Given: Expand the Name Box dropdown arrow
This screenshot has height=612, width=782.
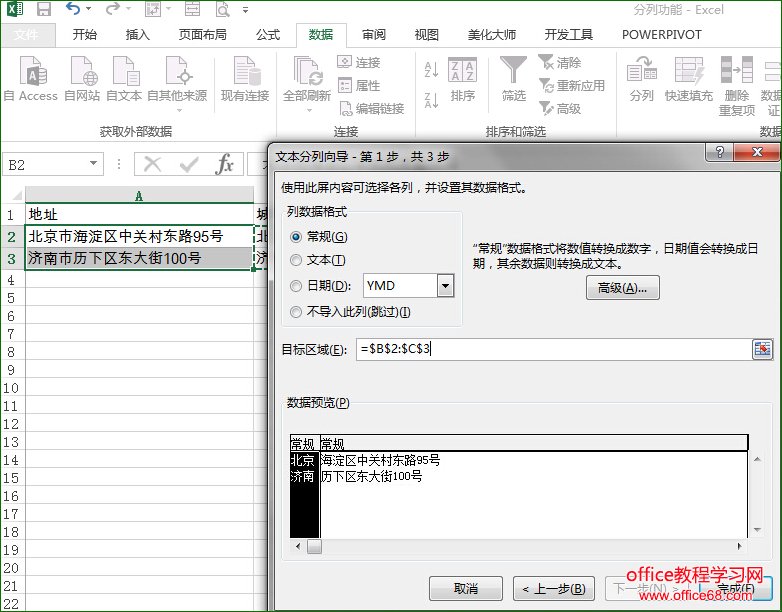Looking at the screenshot, I should [94, 164].
